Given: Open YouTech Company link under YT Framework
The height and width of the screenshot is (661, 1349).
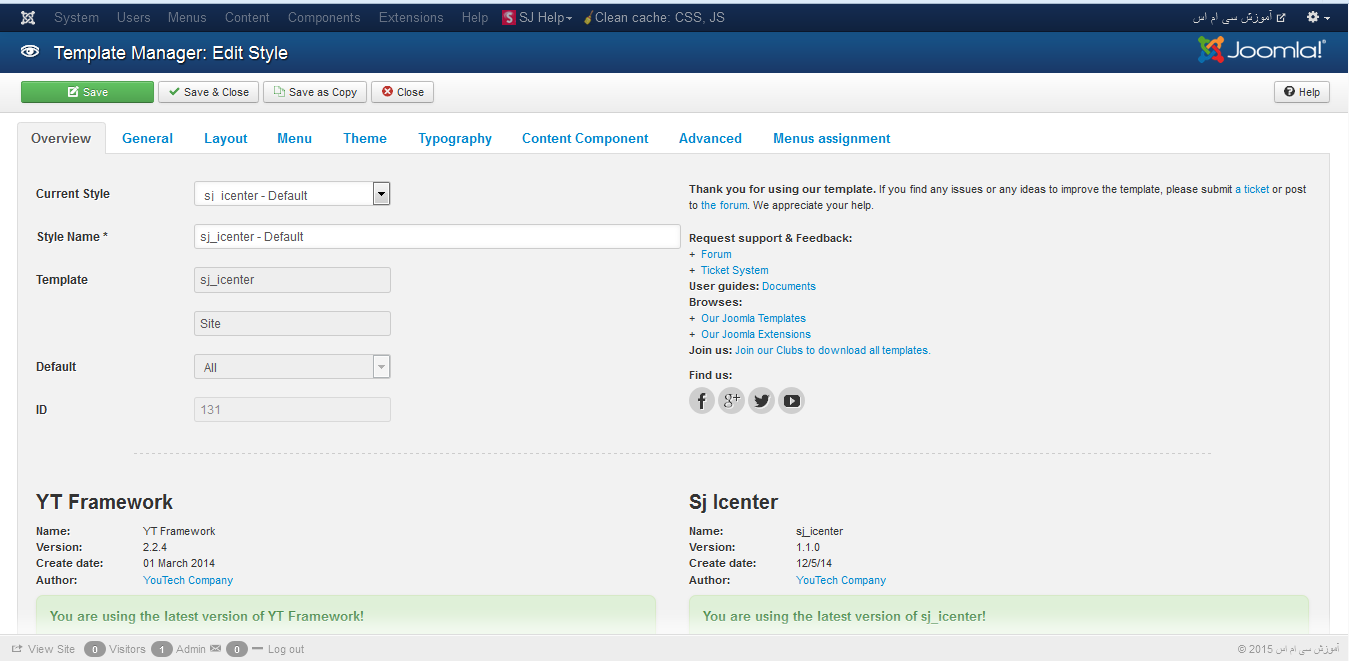Looking at the screenshot, I should point(188,580).
